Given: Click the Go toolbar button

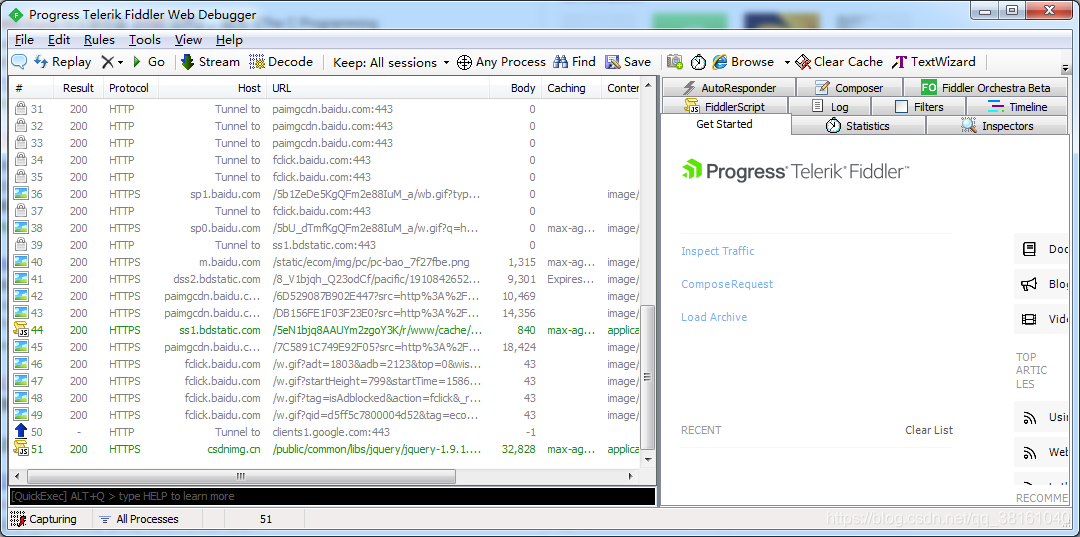Looking at the screenshot, I should (x=149, y=62).
